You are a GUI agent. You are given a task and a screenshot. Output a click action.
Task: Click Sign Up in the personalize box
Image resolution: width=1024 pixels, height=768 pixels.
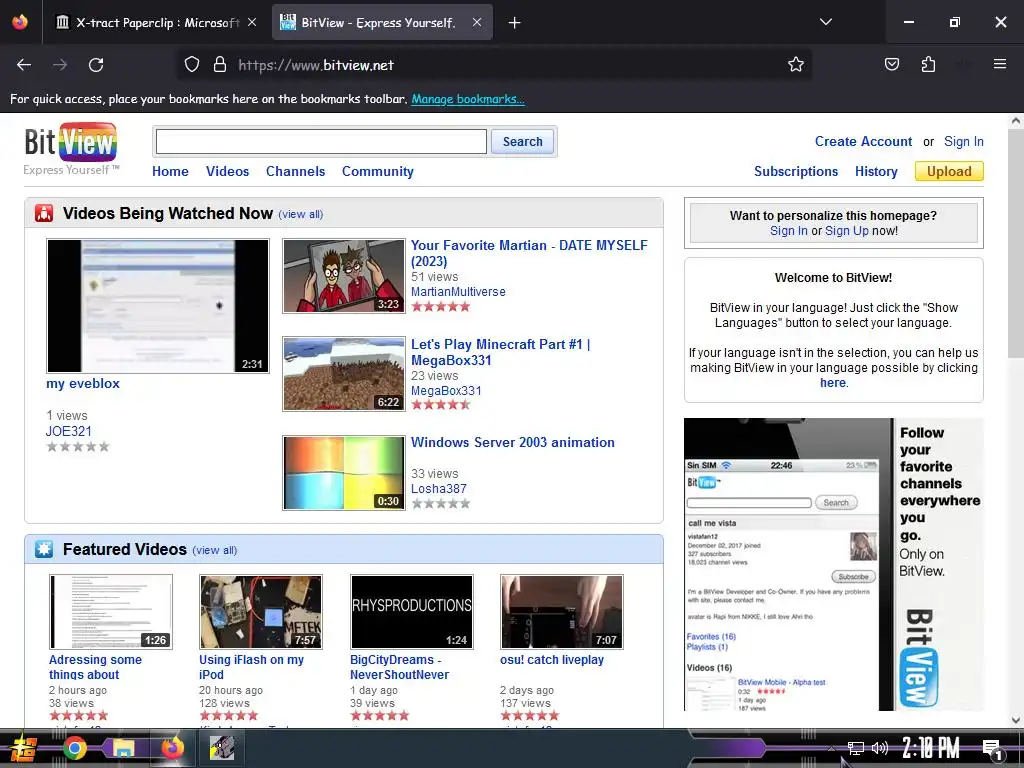point(846,231)
